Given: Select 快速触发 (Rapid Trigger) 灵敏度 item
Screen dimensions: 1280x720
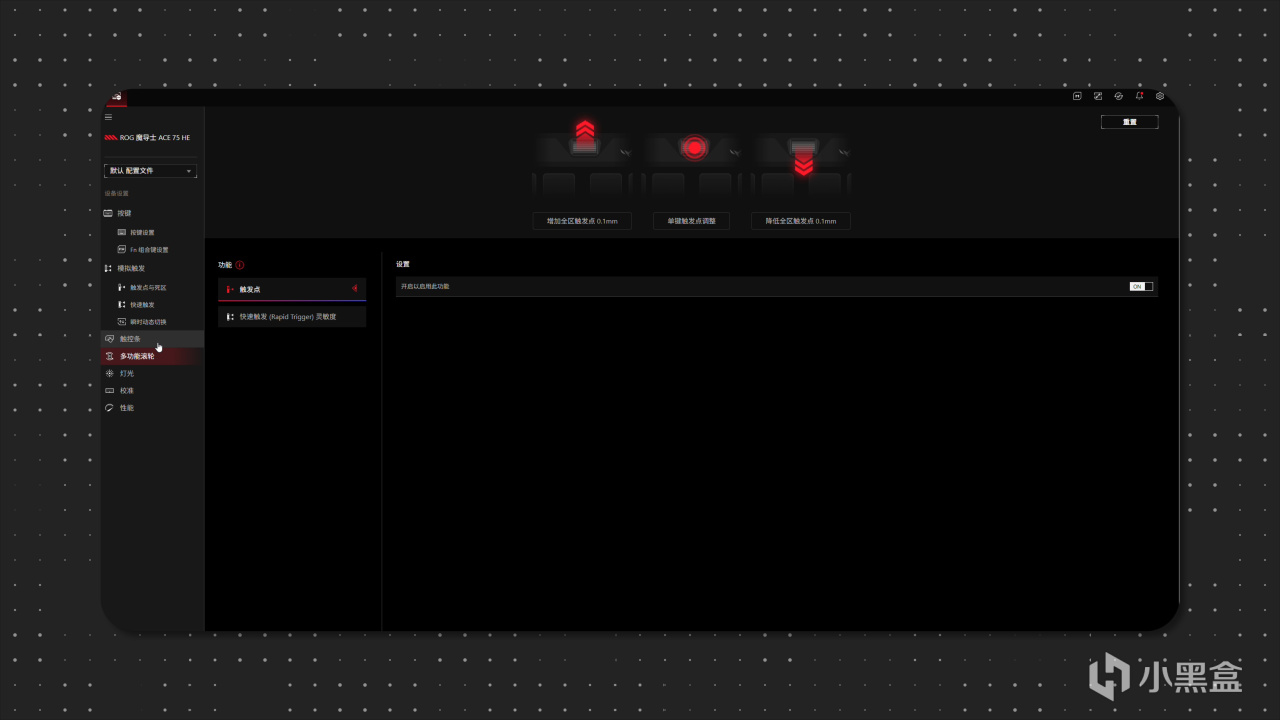Looking at the screenshot, I should (x=292, y=316).
